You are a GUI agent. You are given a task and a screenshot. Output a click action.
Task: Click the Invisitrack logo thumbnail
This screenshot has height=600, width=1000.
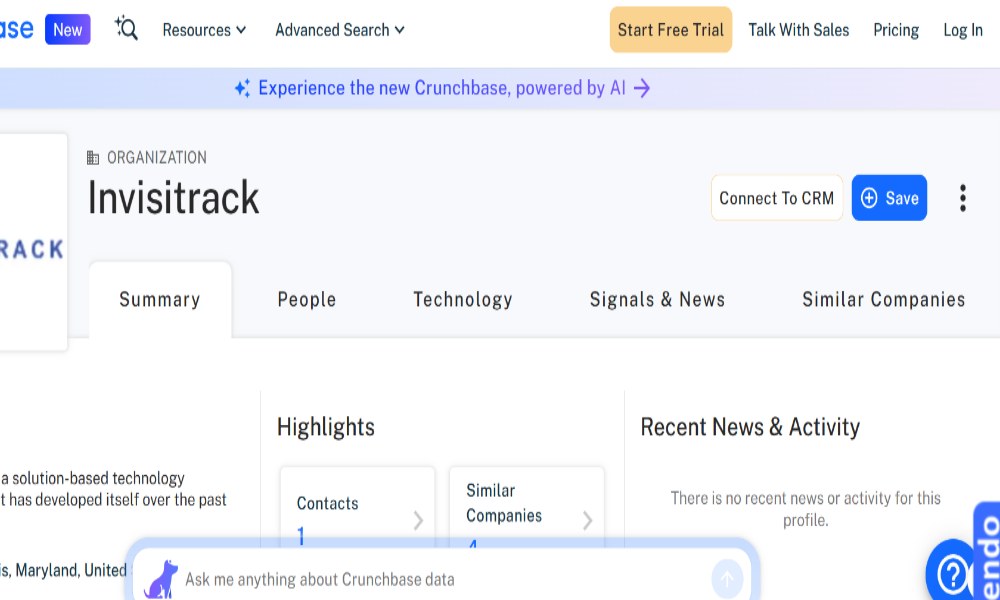click(33, 242)
